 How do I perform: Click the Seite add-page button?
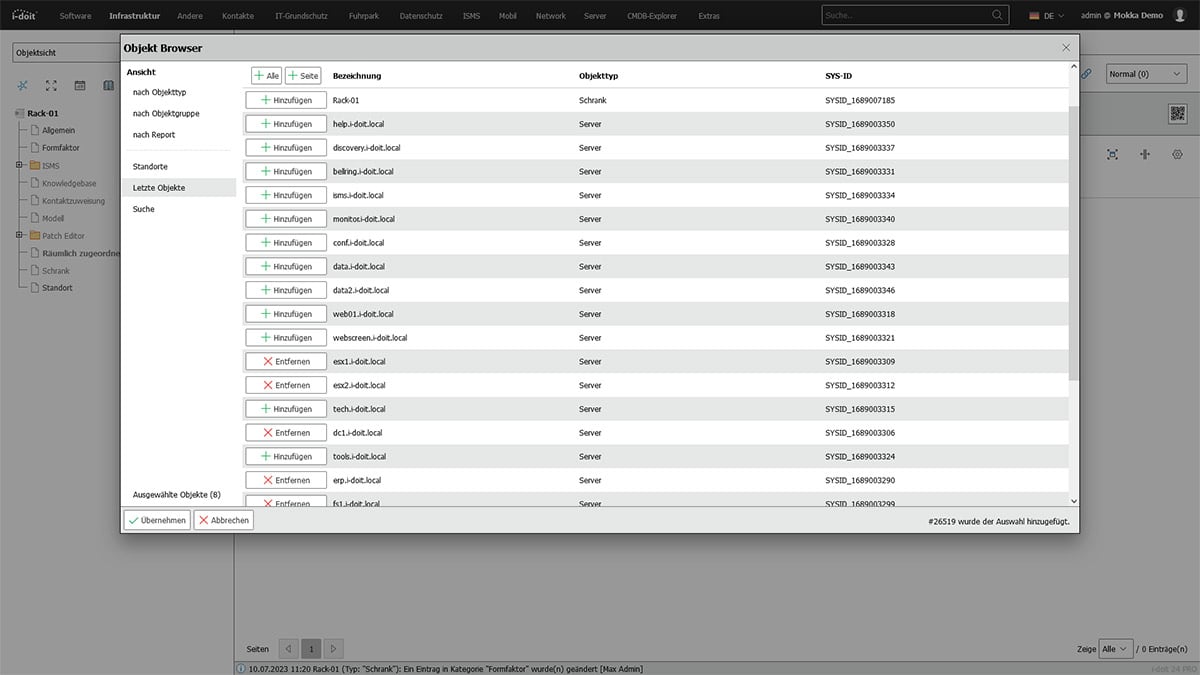pos(303,76)
